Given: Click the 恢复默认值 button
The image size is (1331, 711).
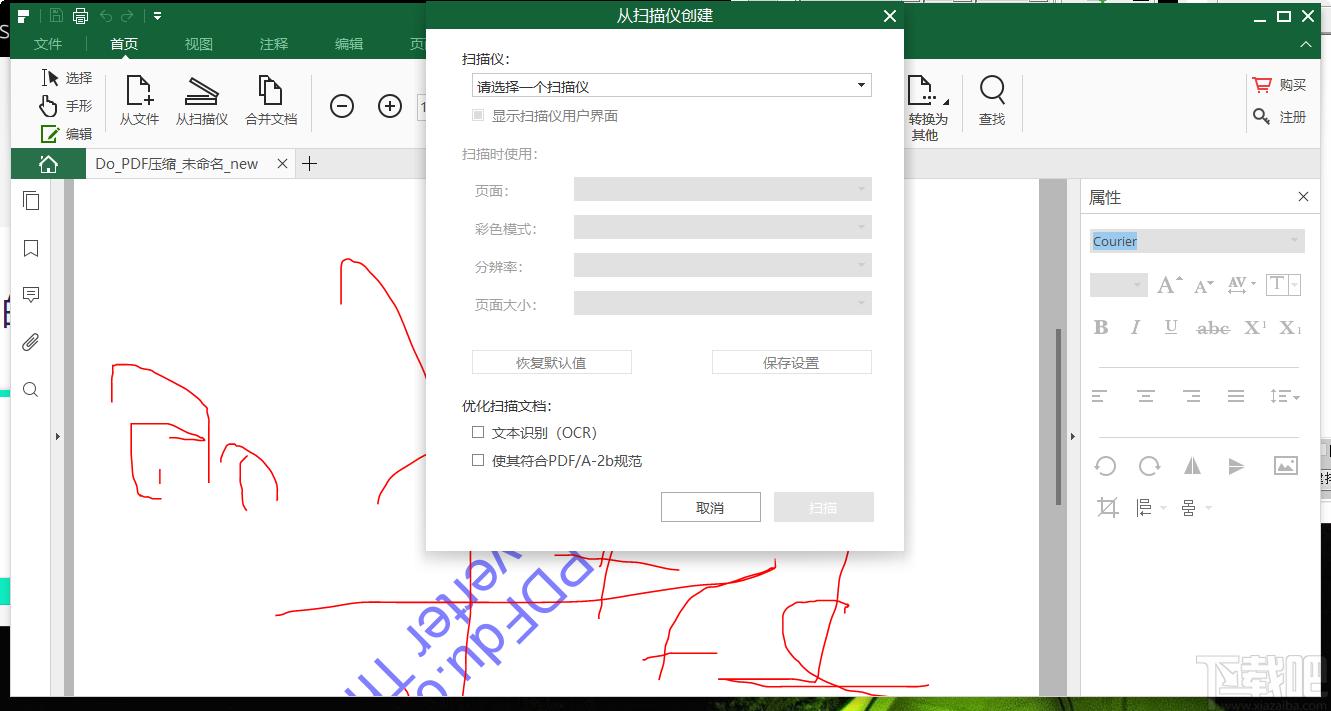Looking at the screenshot, I should coord(551,362).
